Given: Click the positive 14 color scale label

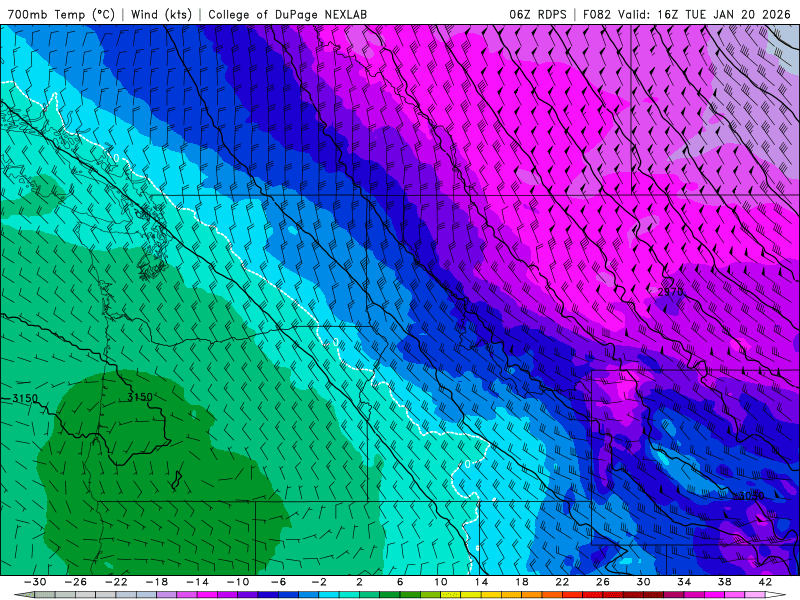Looking at the screenshot, I should pos(481,582).
